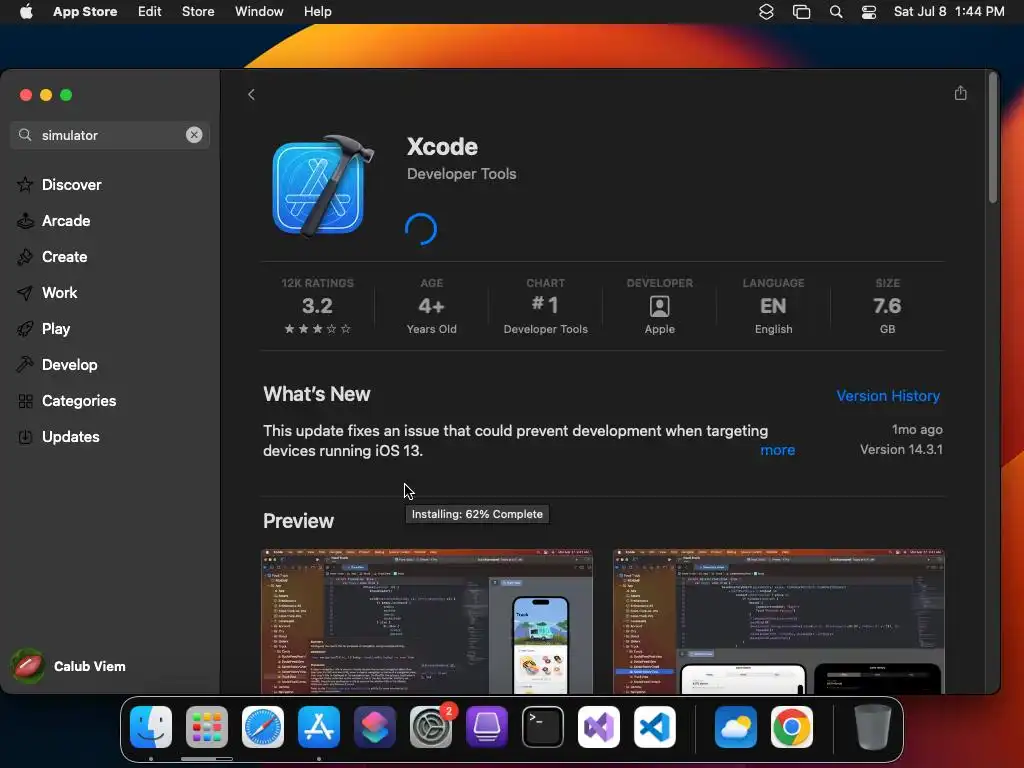The image size is (1024, 768).
Task: Open the Help menu
Action: pos(317,12)
